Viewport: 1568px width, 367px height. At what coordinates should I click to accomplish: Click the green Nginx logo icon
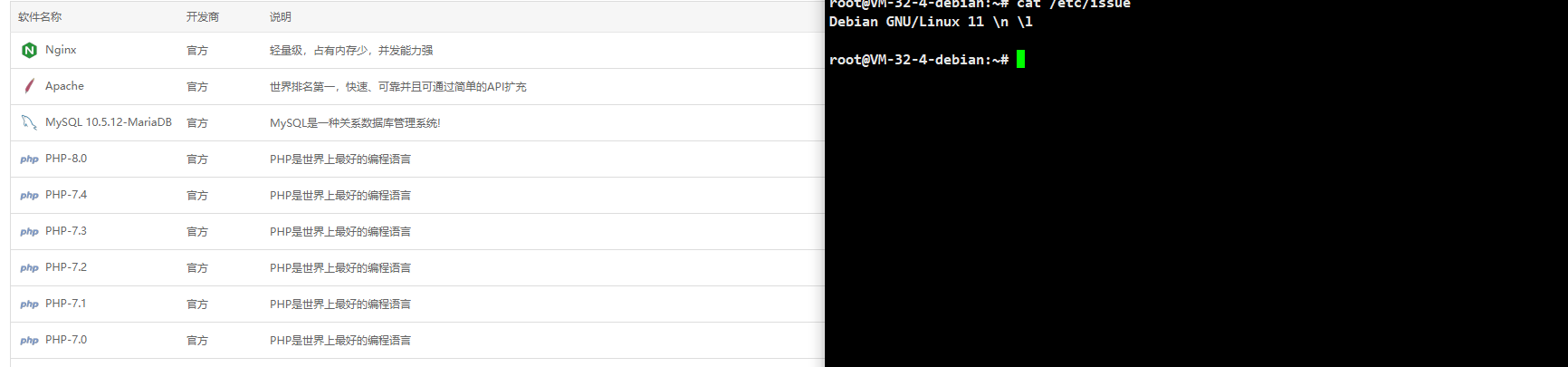[x=29, y=50]
